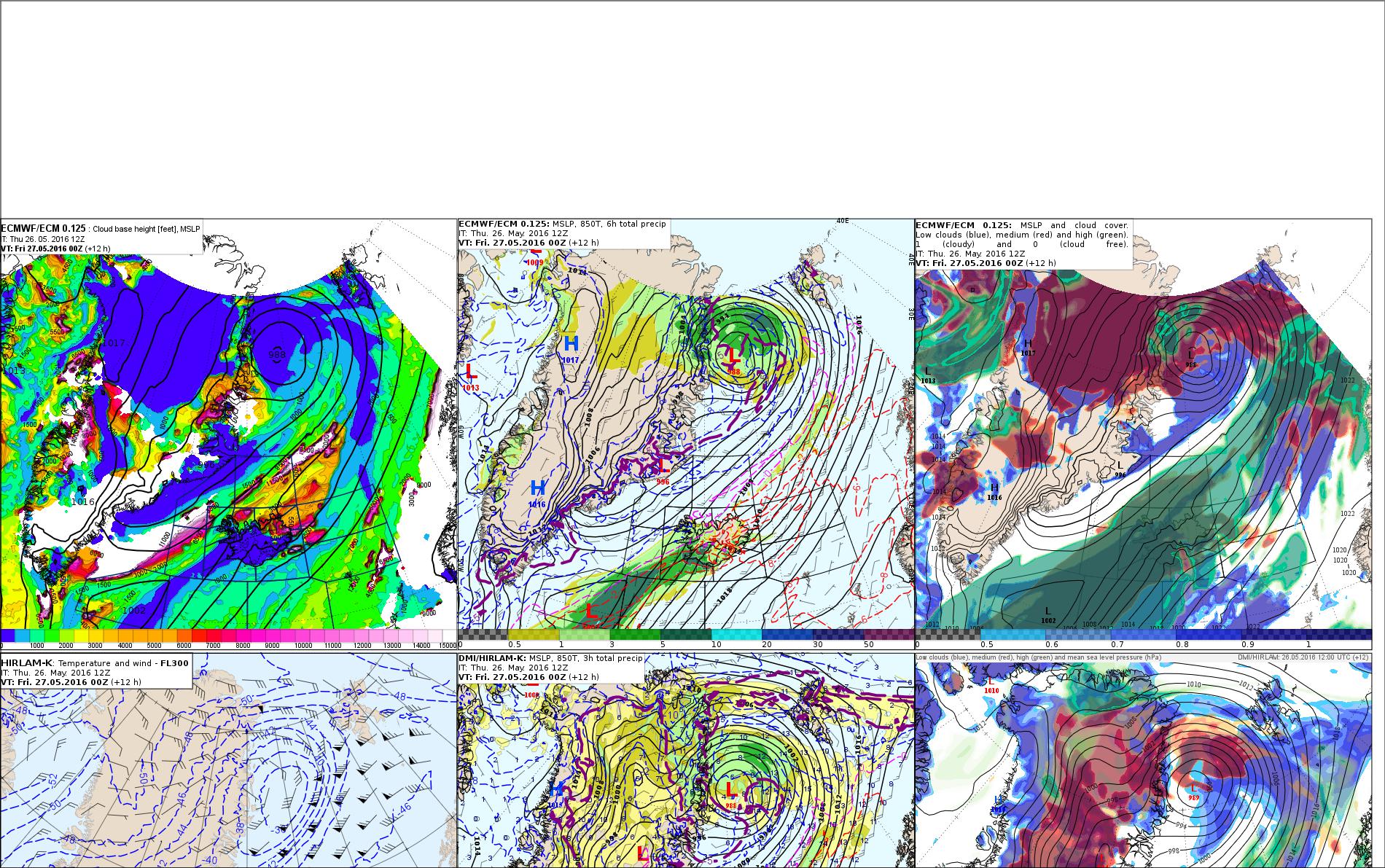Viewport: 1385px width, 868px height.
Task: Click the red "L 1013" marker on 6h precip map
Action: 471,377
